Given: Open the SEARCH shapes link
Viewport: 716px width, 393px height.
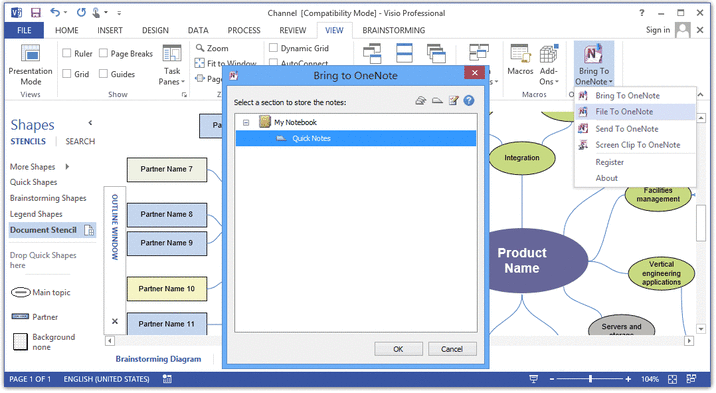Looking at the screenshot, I should [x=80, y=141].
